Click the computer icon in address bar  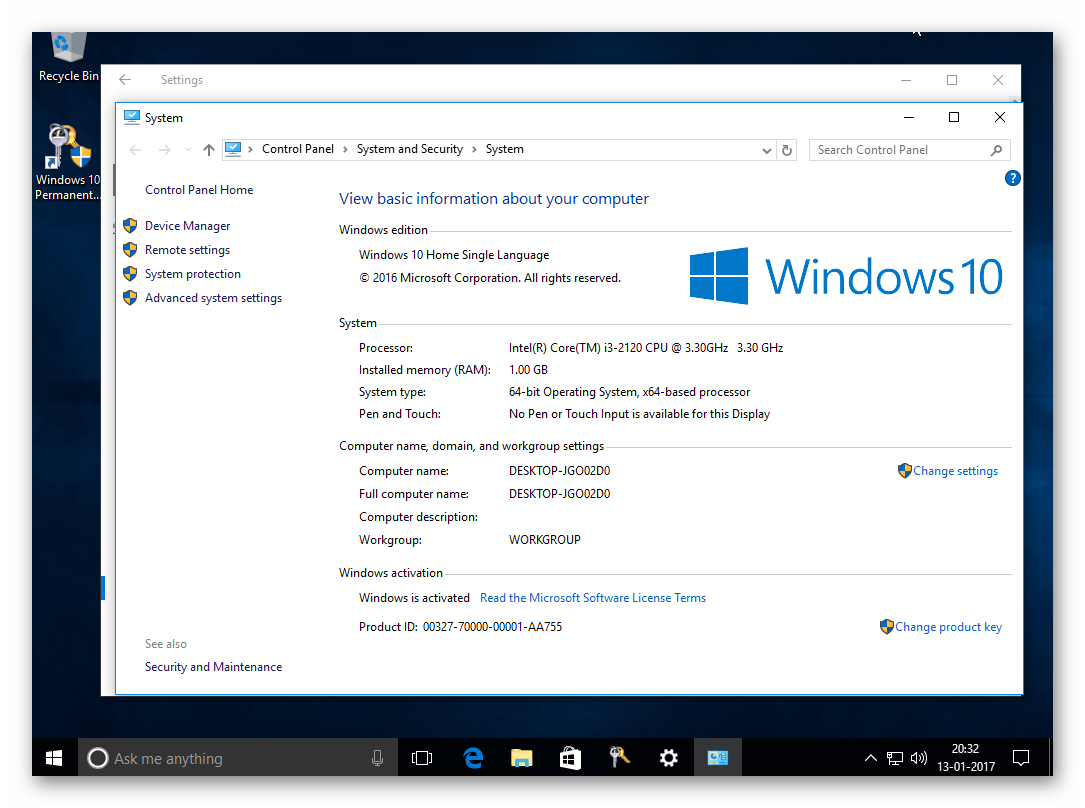coord(233,149)
